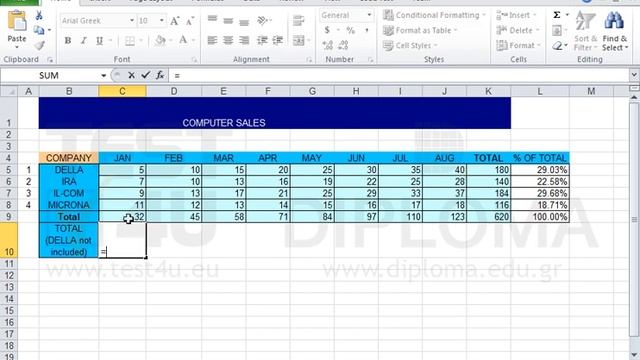Screen dimensions: 640x360
Task: Confirm the formula entry with the check mark
Action: point(145,75)
